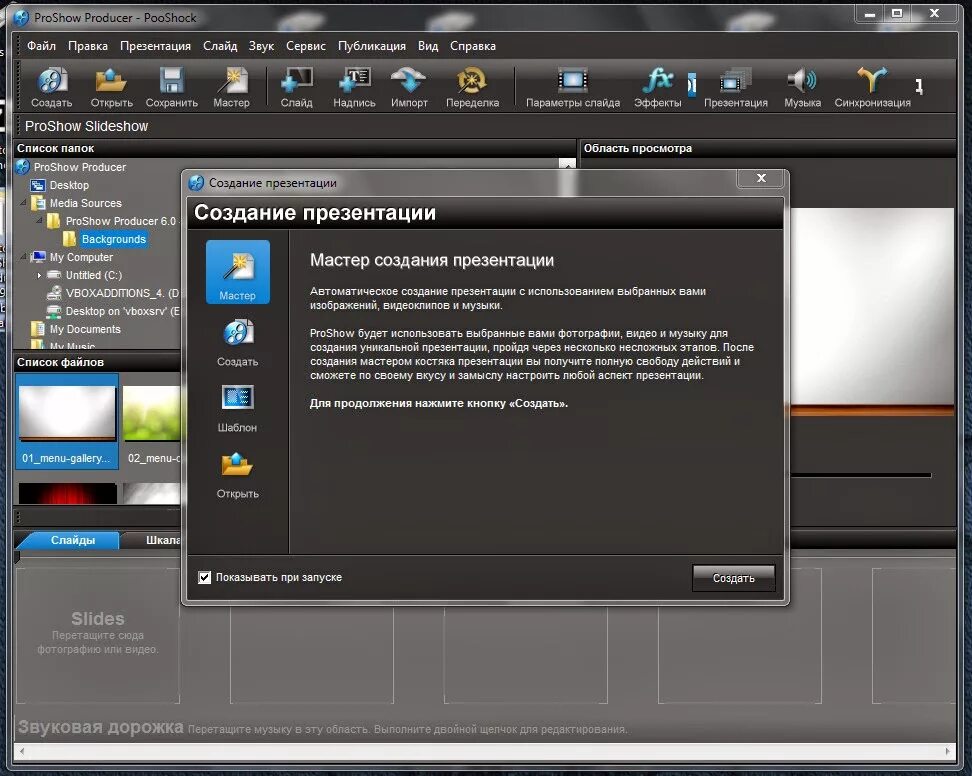Open the Звук menu

[261, 46]
